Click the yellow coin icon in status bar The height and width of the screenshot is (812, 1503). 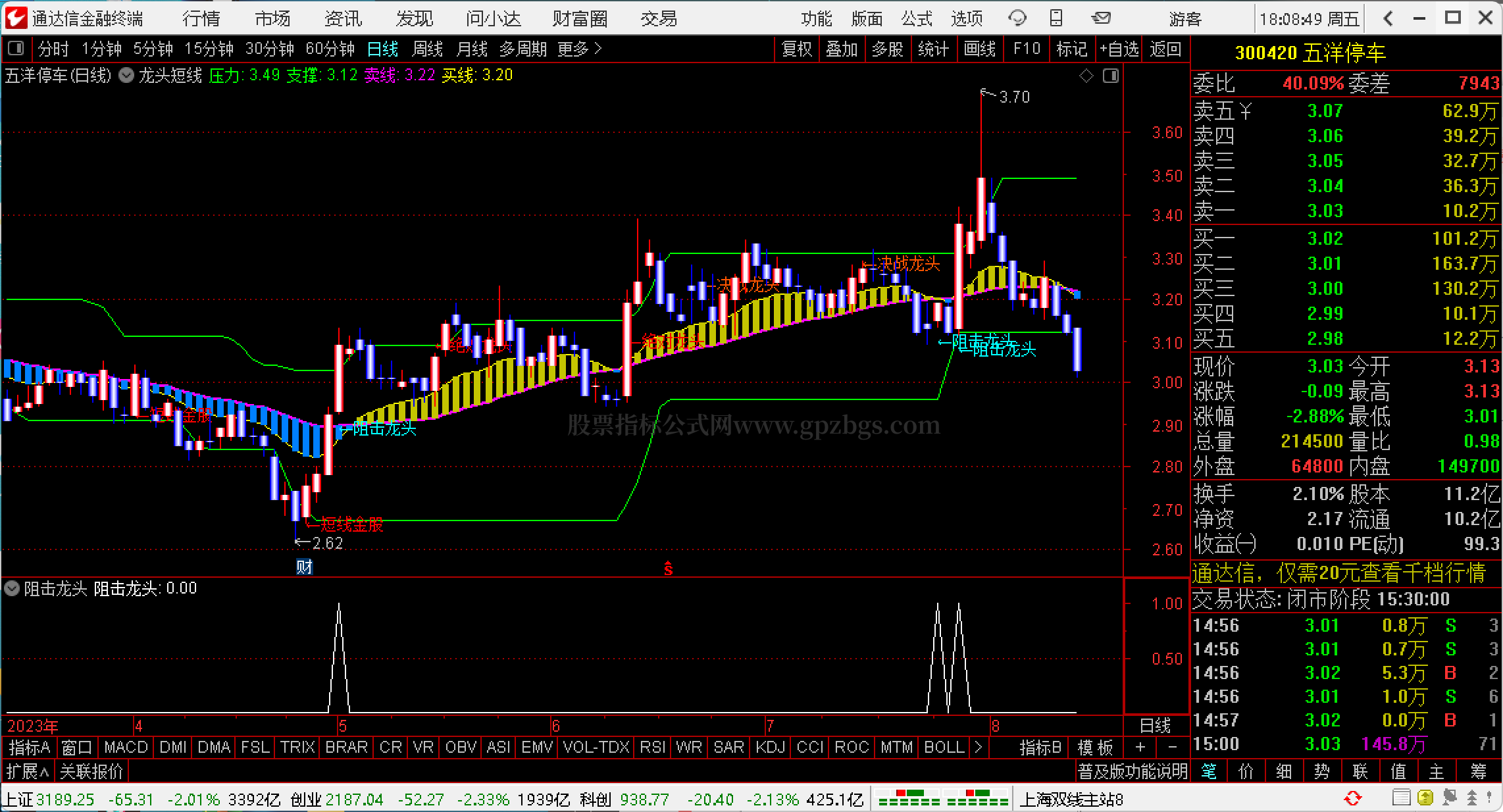[1425, 798]
